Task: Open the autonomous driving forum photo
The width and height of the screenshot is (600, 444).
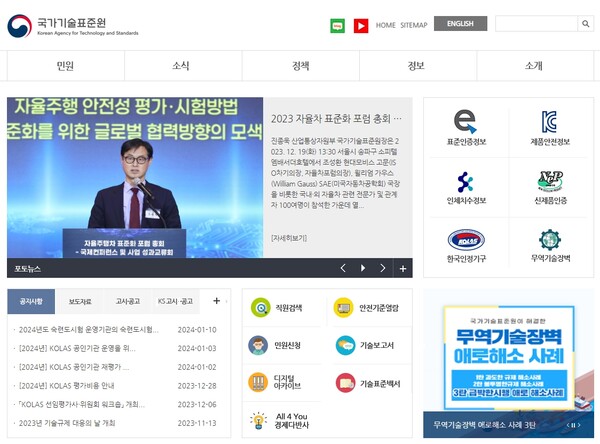Action: point(135,178)
